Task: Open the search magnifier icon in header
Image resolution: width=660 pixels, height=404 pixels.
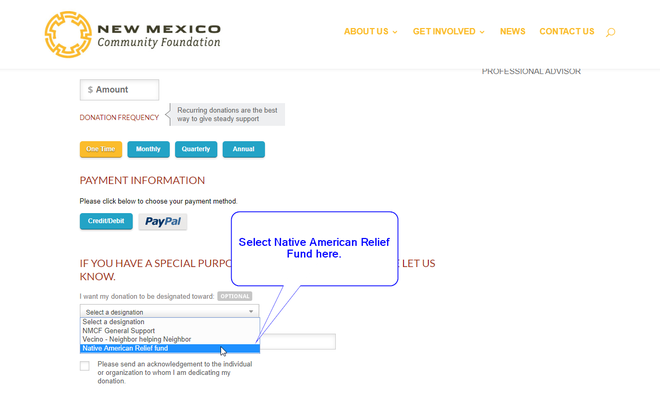Action: tap(610, 32)
